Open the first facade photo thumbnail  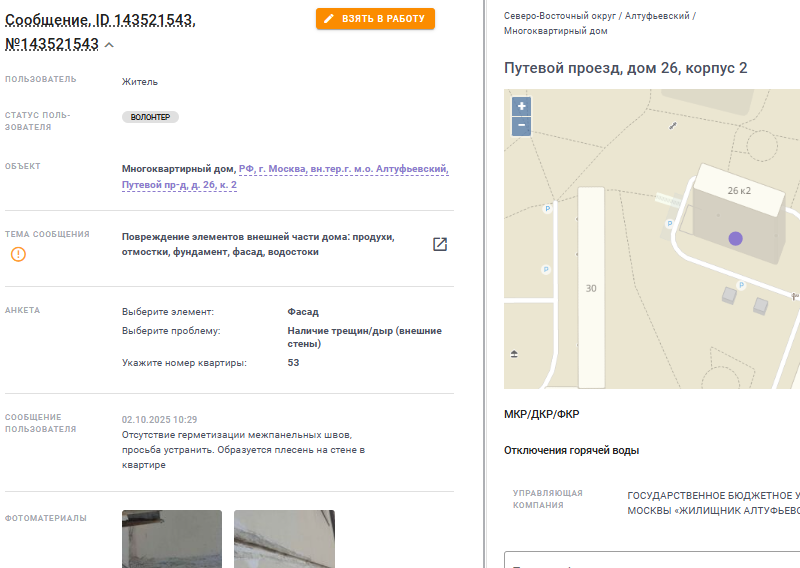172,539
